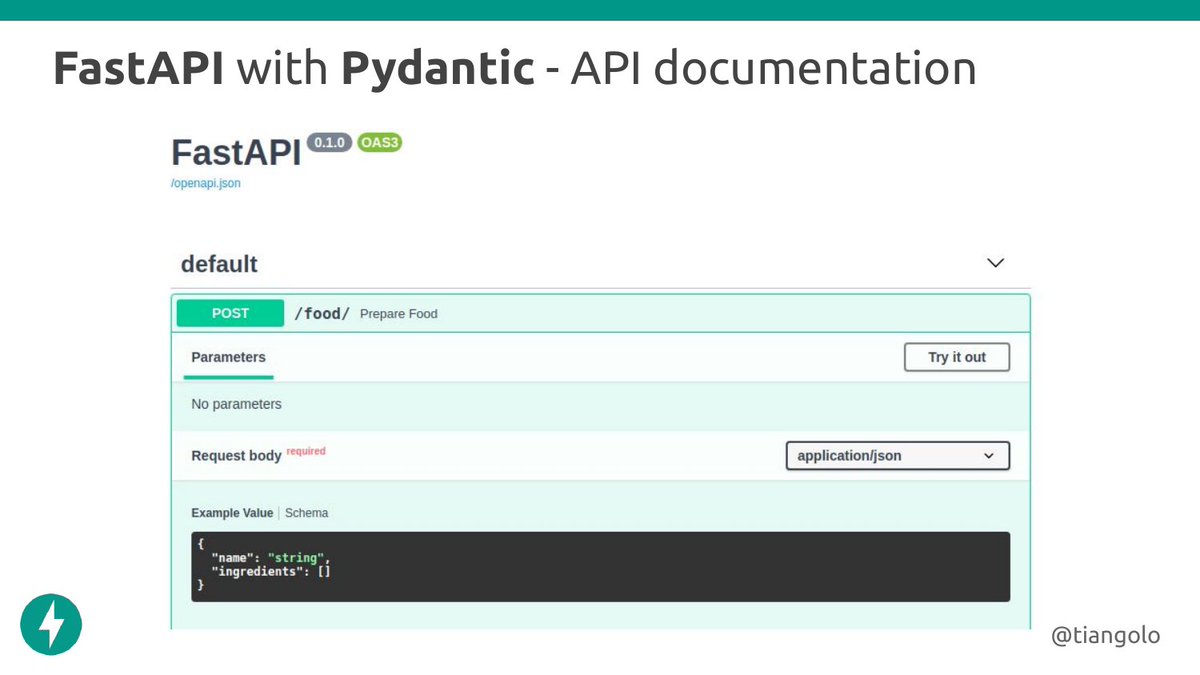
Task: Click the Try it out button
Action: (x=957, y=357)
